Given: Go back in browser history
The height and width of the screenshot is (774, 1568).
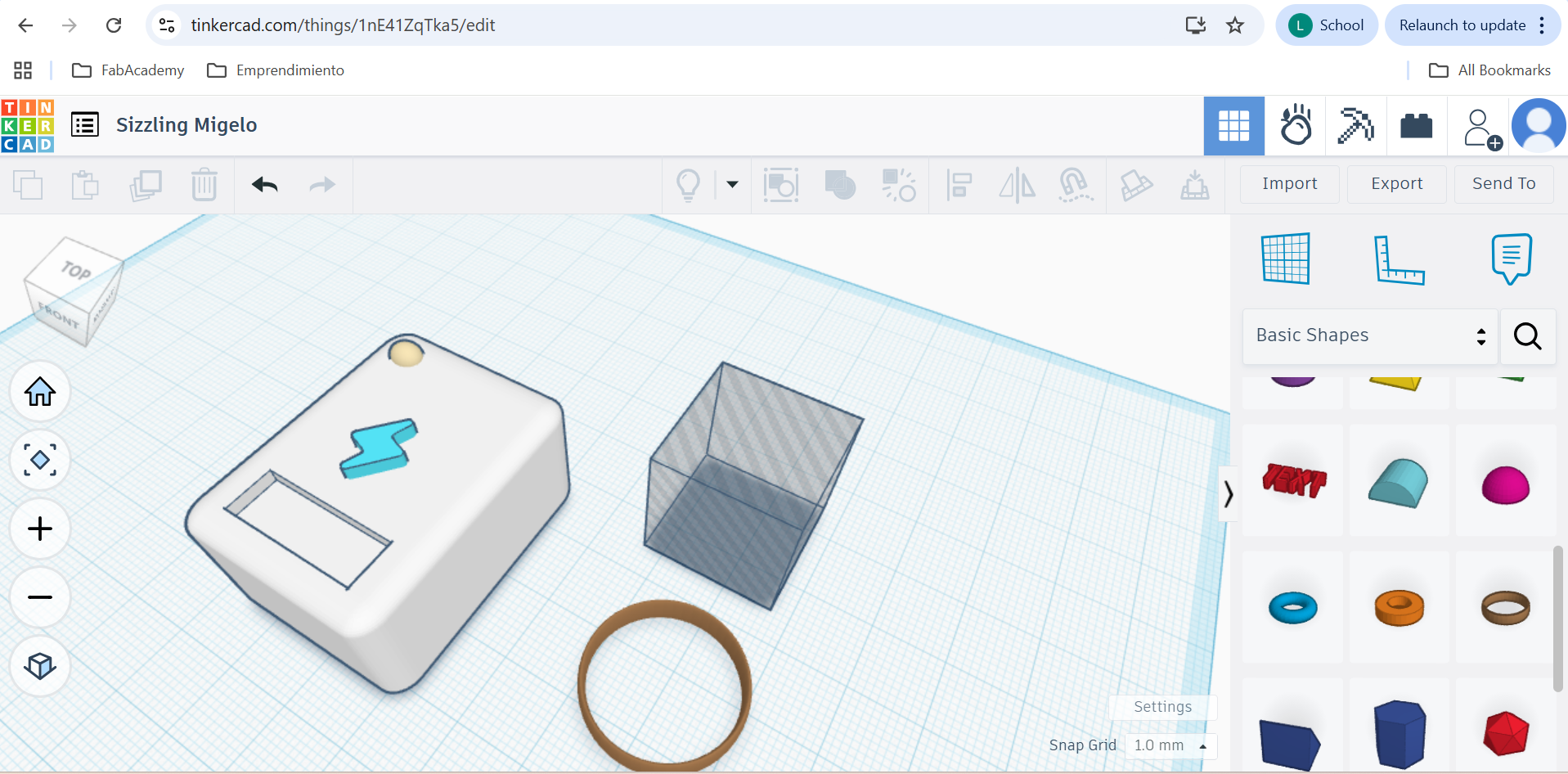Looking at the screenshot, I should point(25,25).
